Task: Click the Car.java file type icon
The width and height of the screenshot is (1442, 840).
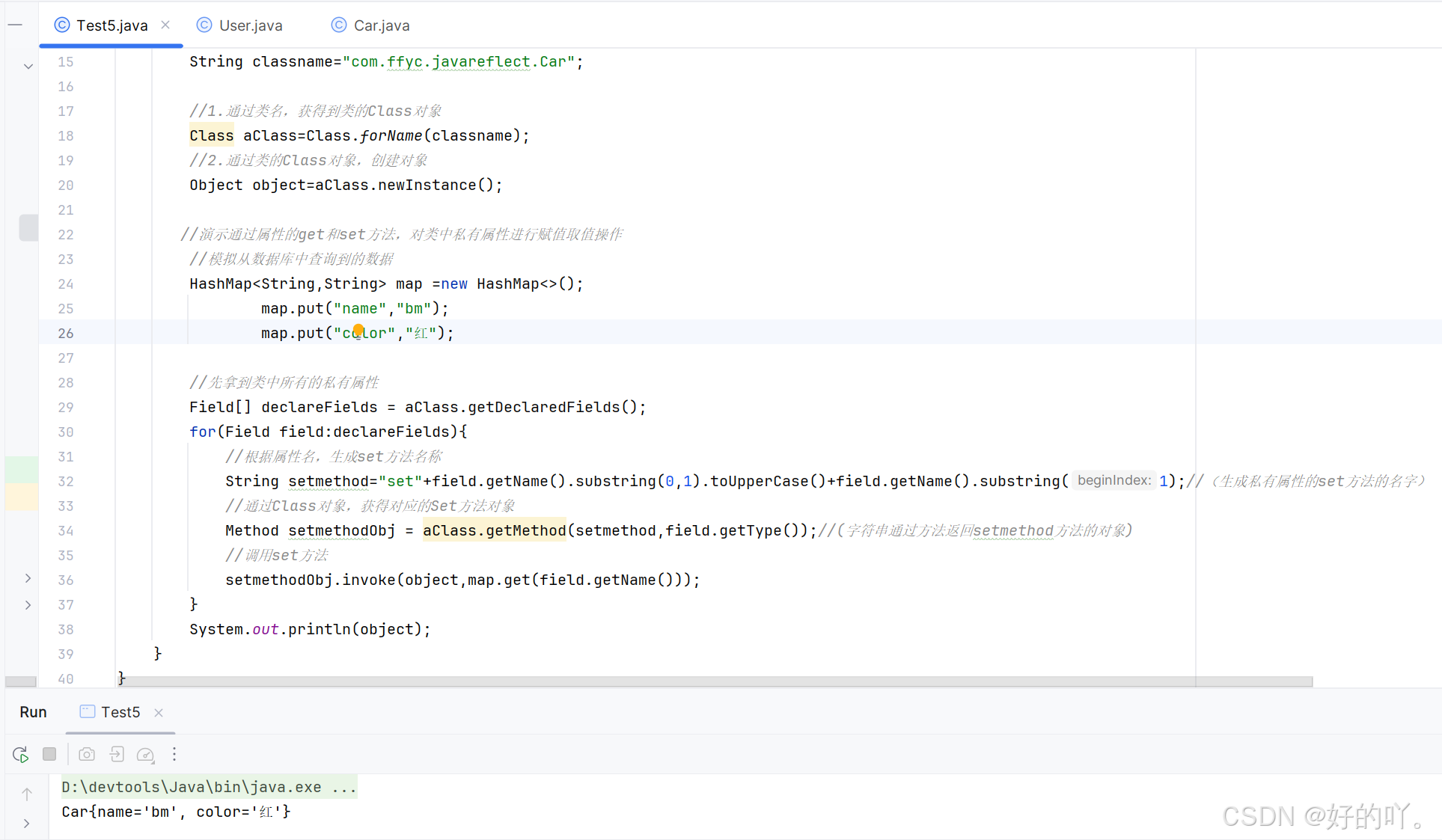Action: click(x=339, y=25)
